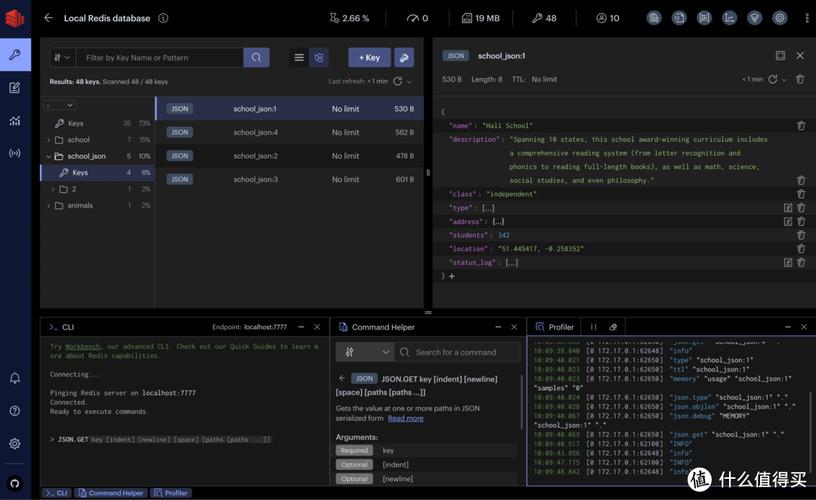Screen dimensions: 816x500
Task: Click the search magnifier button in the key filter
Action: point(257,58)
